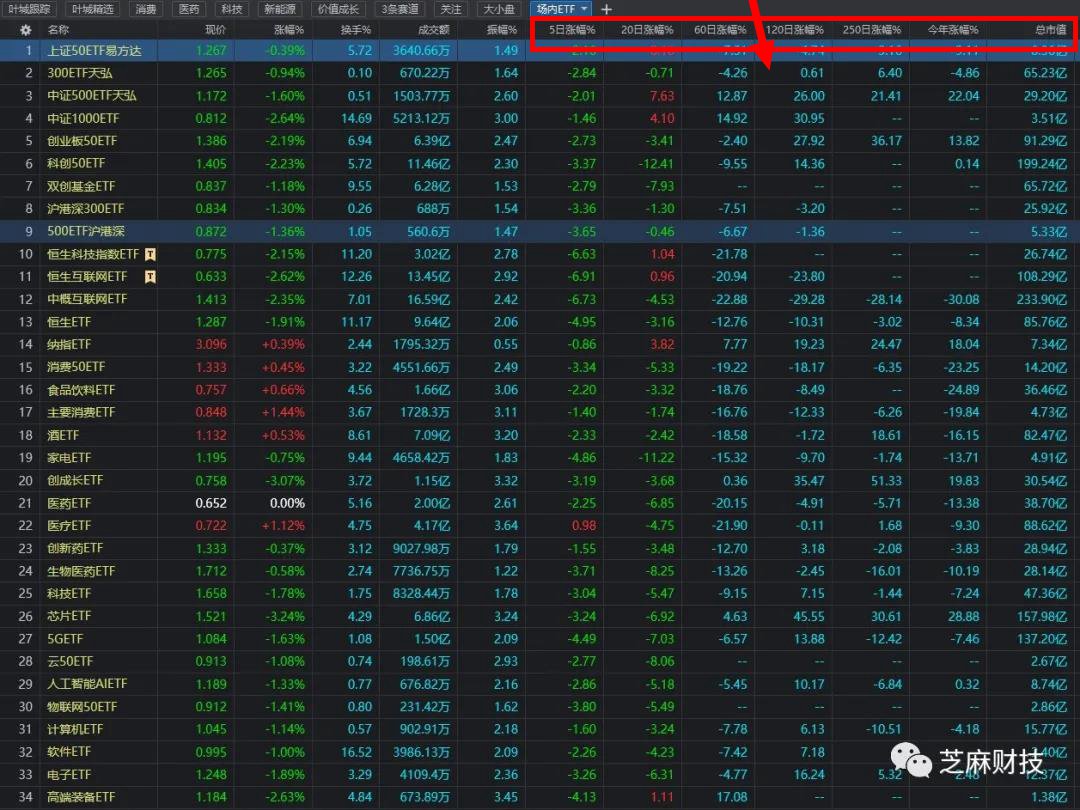Open the 消费 tab
The image size is (1080, 810).
pos(146,9)
